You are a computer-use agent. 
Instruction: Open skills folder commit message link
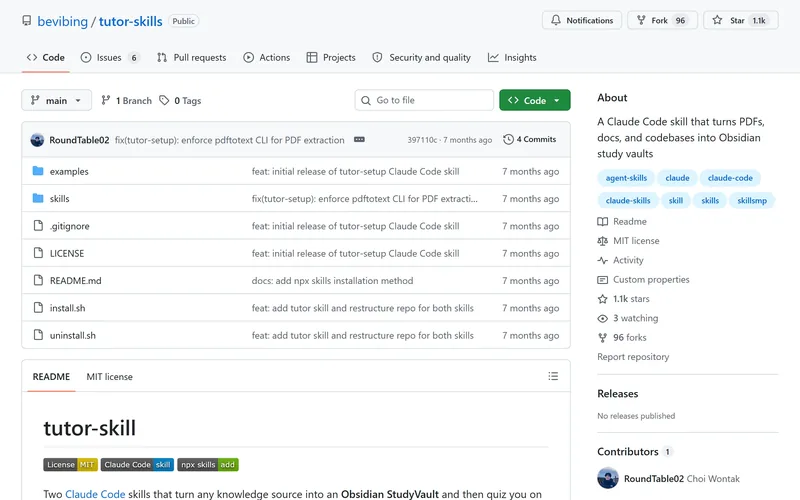364,199
